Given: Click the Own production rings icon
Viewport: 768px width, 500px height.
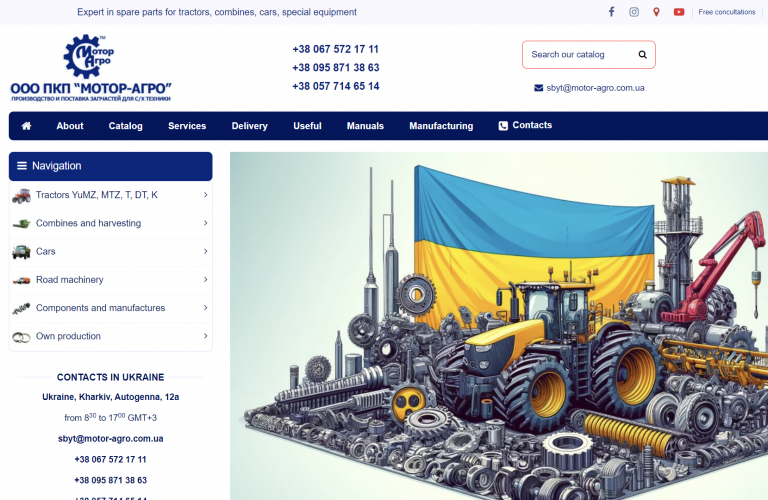Looking at the screenshot, I should [22, 337].
